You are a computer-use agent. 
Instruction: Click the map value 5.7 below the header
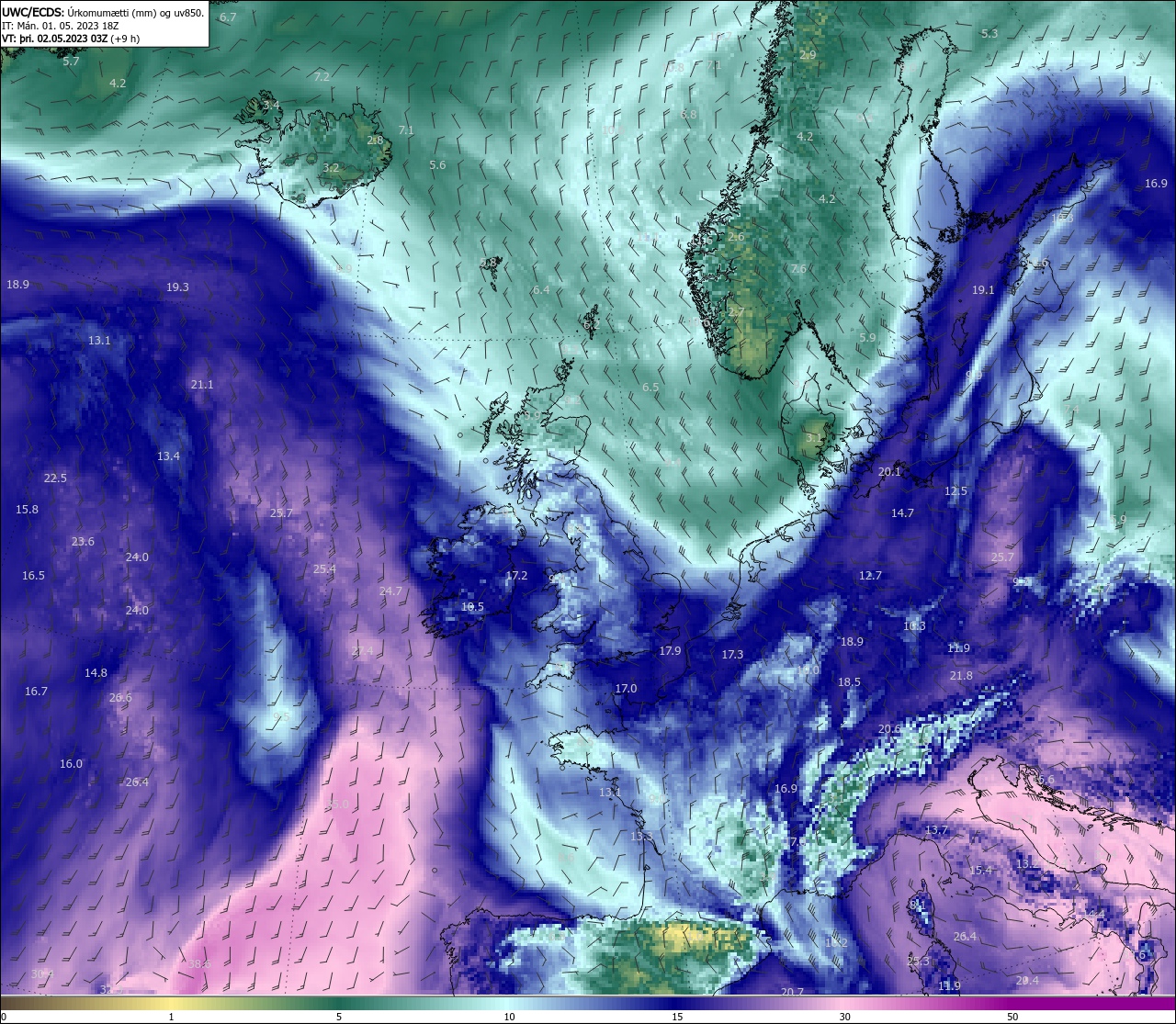pyautogui.click(x=71, y=62)
